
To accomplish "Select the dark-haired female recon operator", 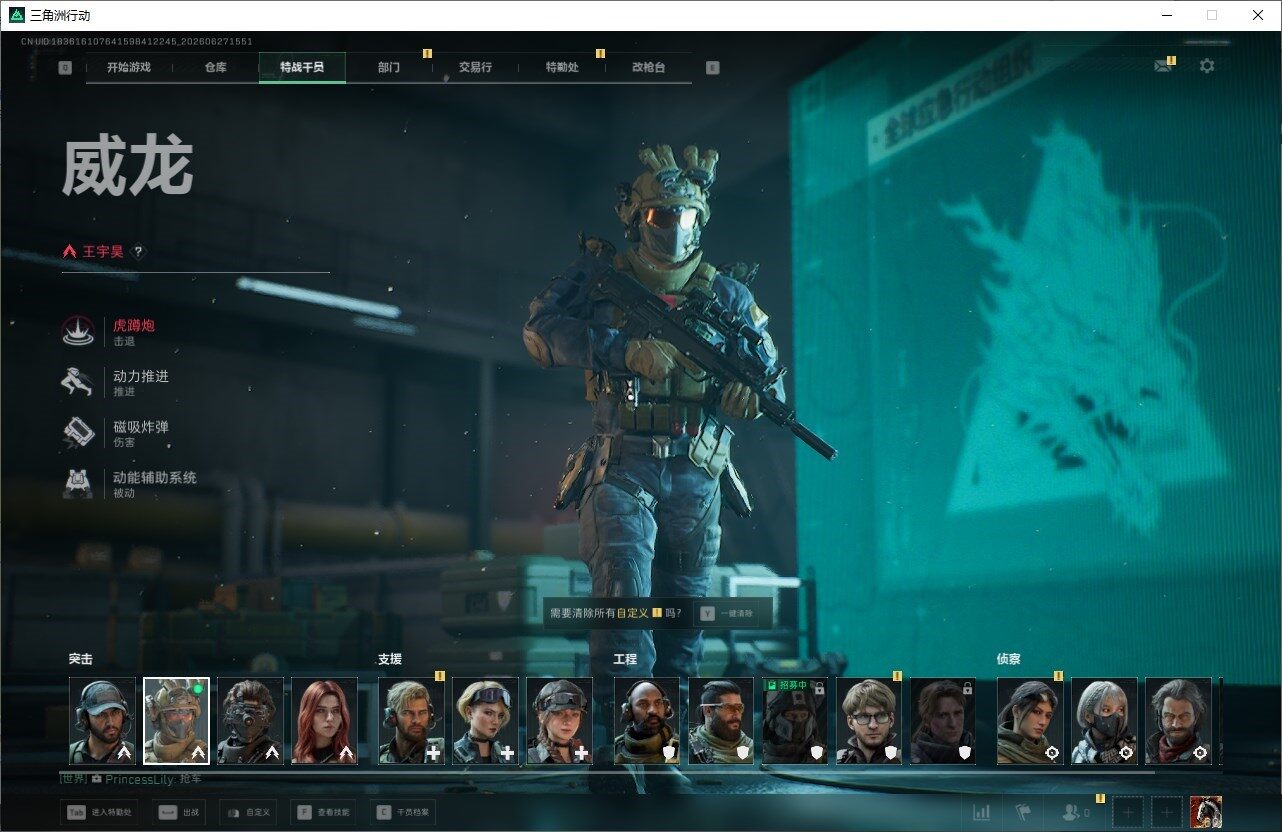I will tap(1029, 721).
